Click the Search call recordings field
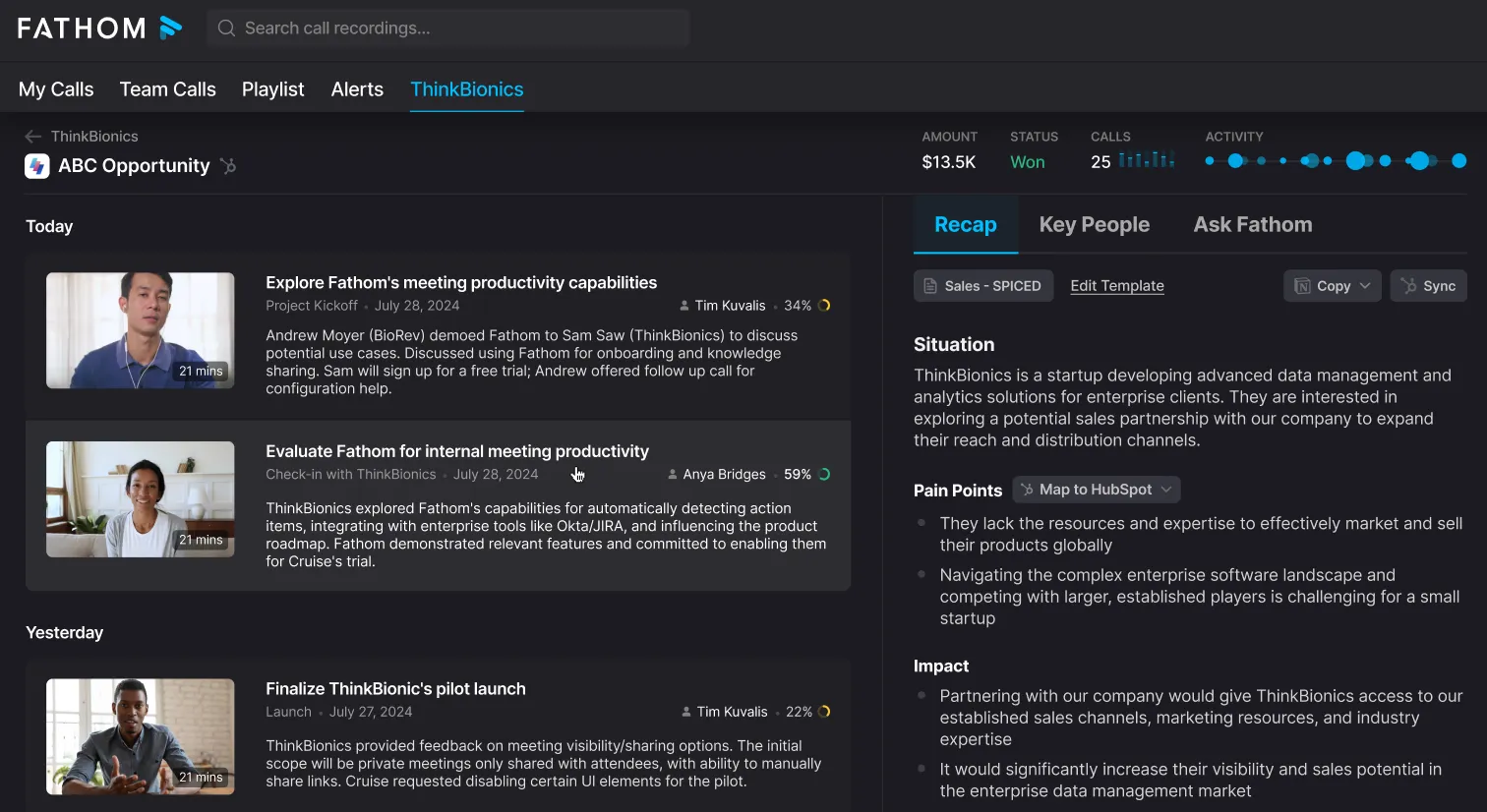The width and height of the screenshot is (1487, 812). pos(448,29)
